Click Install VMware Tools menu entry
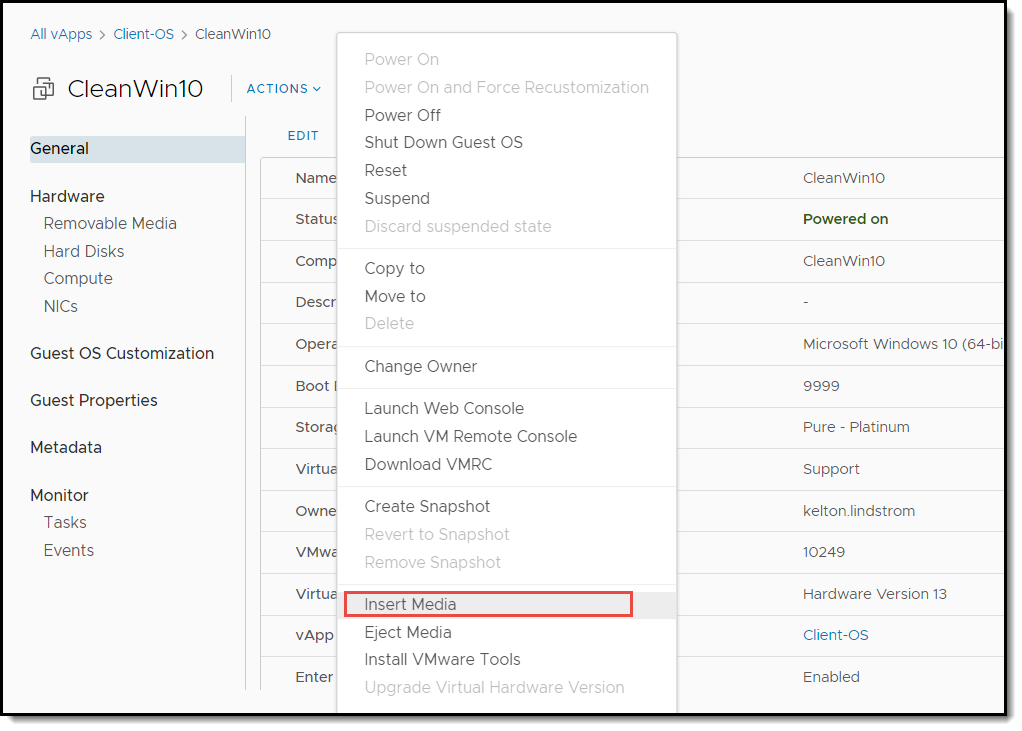This screenshot has height=731, width=1022. [442, 659]
